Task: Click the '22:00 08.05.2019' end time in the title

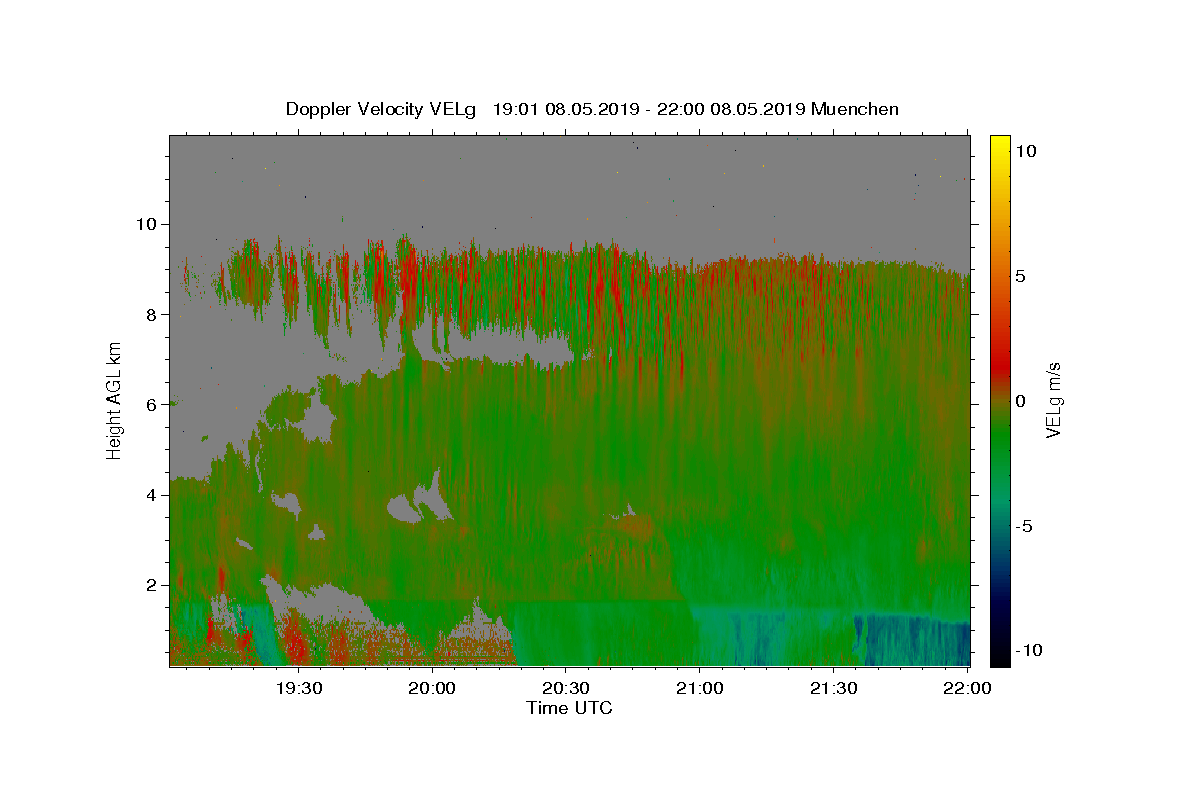Action: click(729, 109)
